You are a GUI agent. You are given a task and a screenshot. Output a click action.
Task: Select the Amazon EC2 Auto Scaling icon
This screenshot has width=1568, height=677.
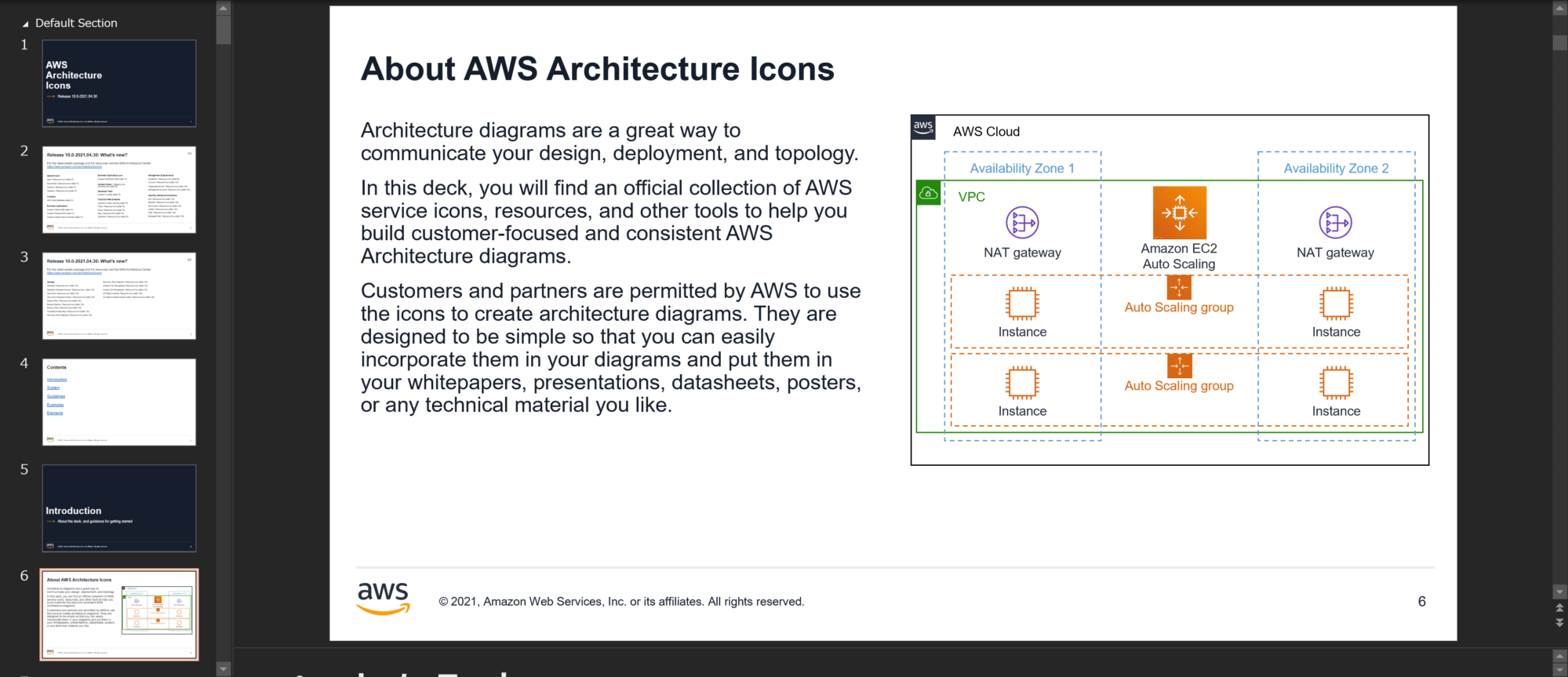click(x=1179, y=213)
